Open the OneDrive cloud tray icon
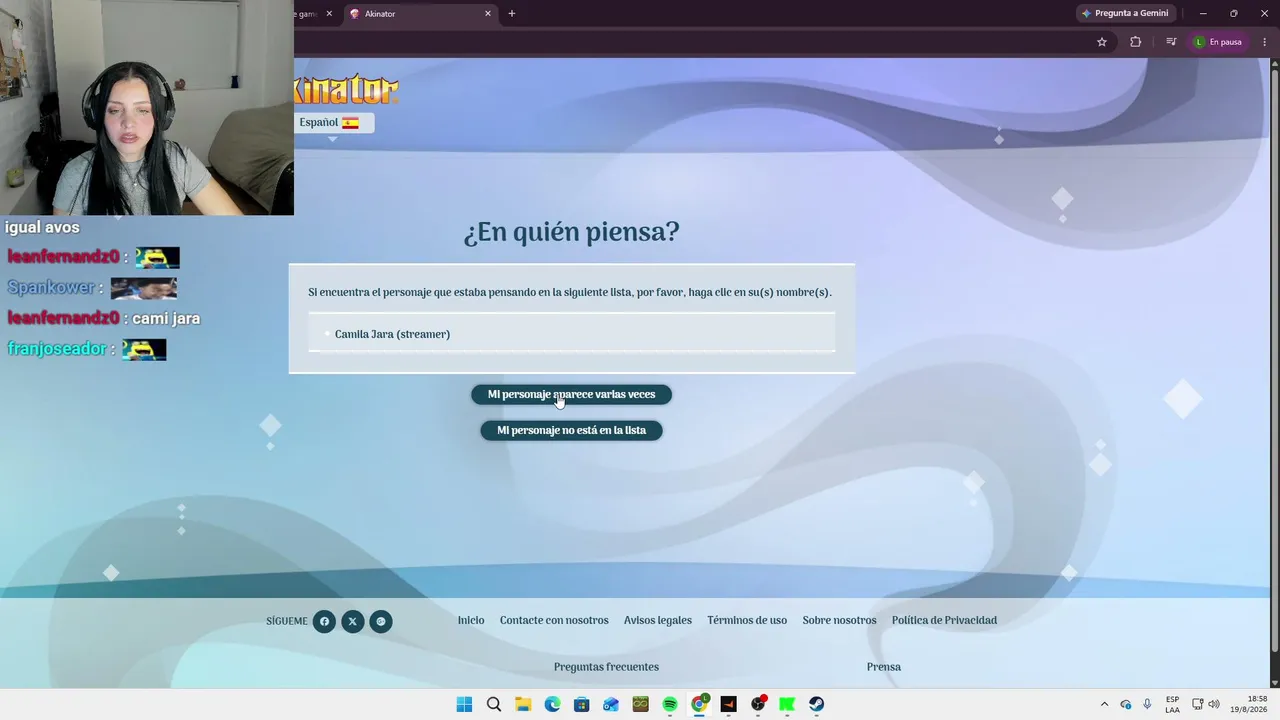The width and height of the screenshot is (1280, 720). coord(1126,704)
